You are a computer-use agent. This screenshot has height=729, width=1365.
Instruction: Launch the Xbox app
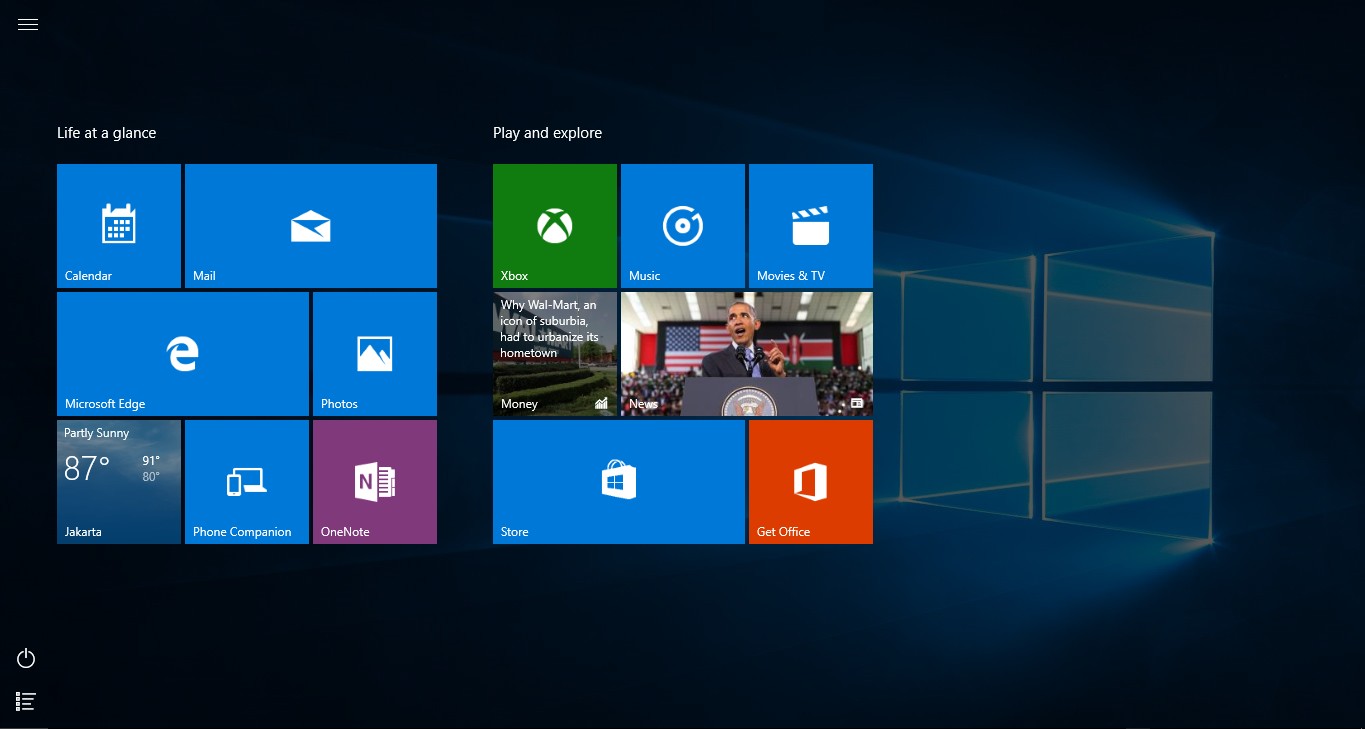[x=554, y=225]
